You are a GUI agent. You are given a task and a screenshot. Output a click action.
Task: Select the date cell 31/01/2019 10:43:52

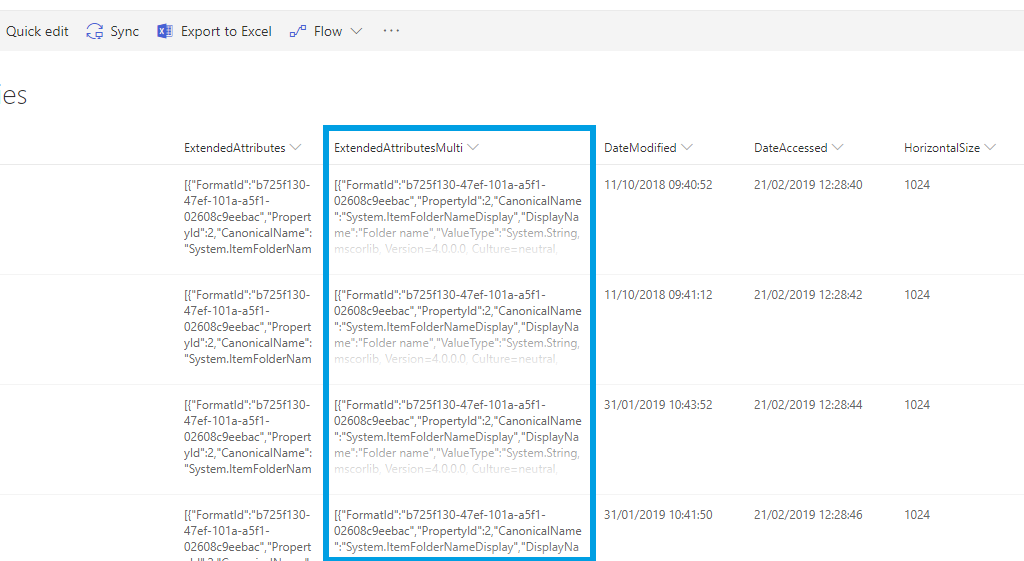click(658, 405)
